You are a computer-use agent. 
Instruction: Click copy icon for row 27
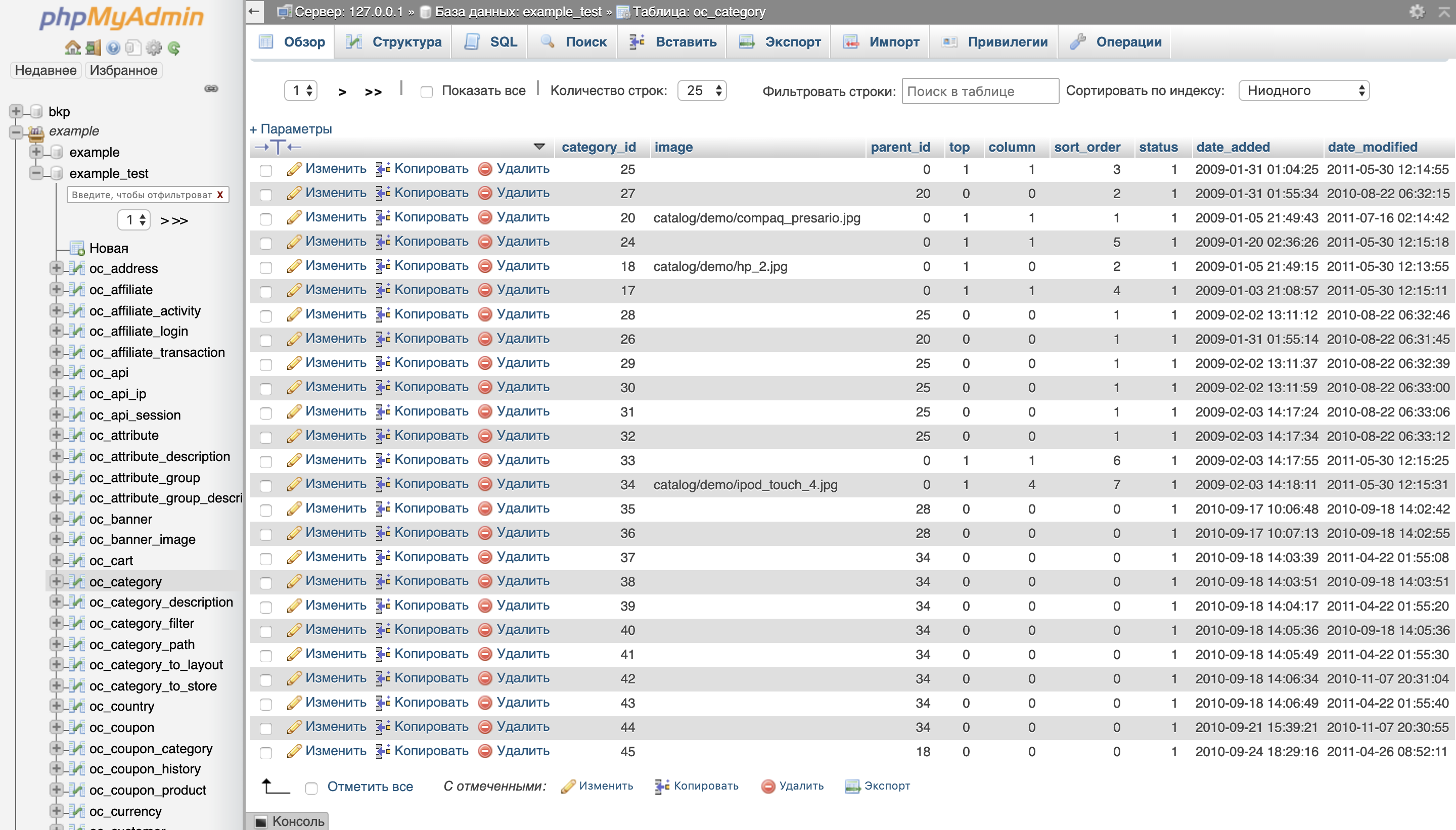383,193
